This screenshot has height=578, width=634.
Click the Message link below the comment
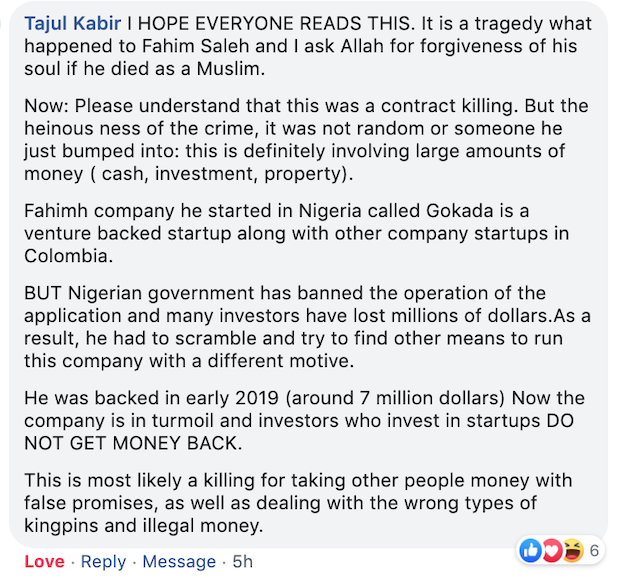179,561
